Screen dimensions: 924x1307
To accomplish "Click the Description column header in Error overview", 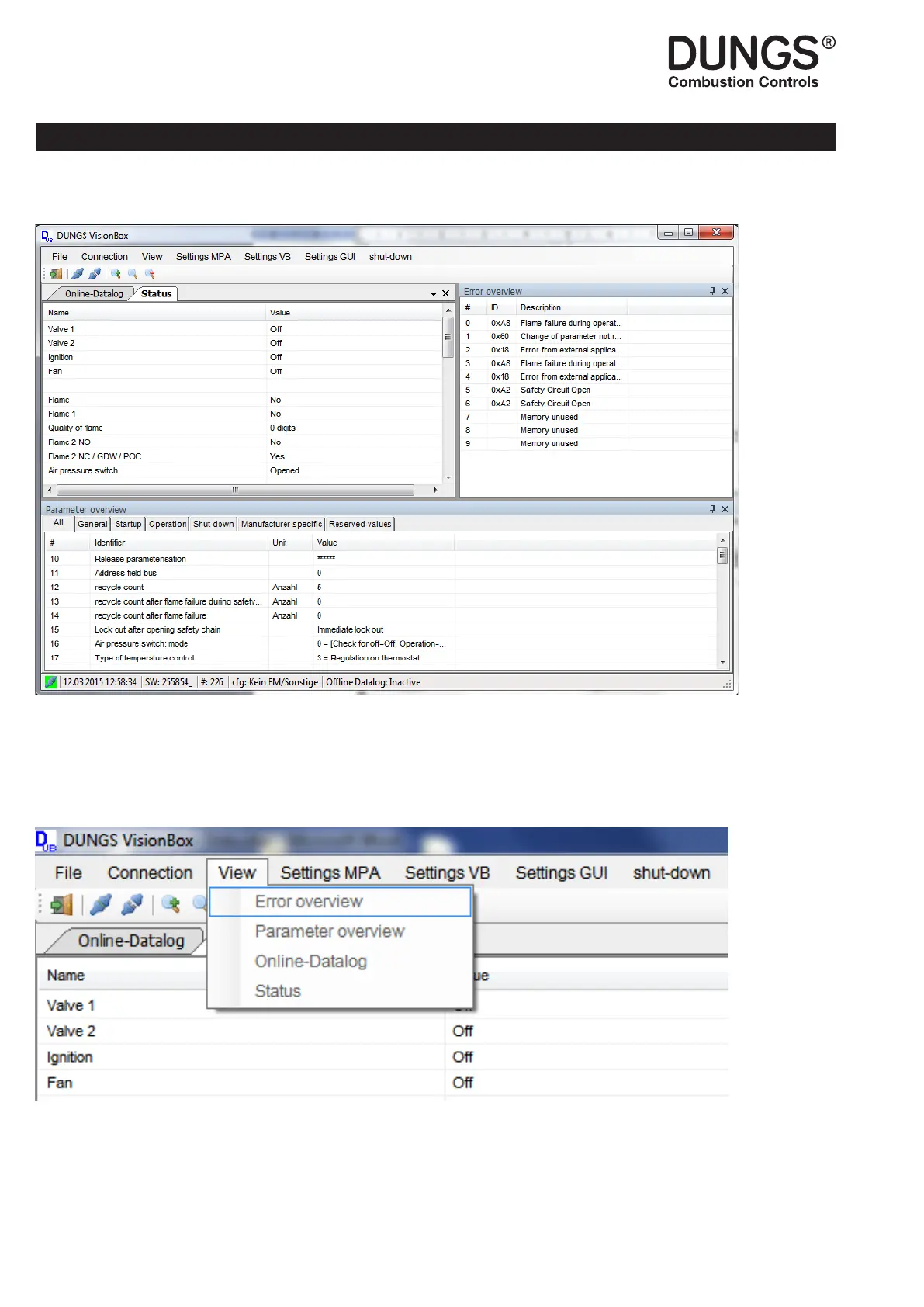I will [572, 308].
